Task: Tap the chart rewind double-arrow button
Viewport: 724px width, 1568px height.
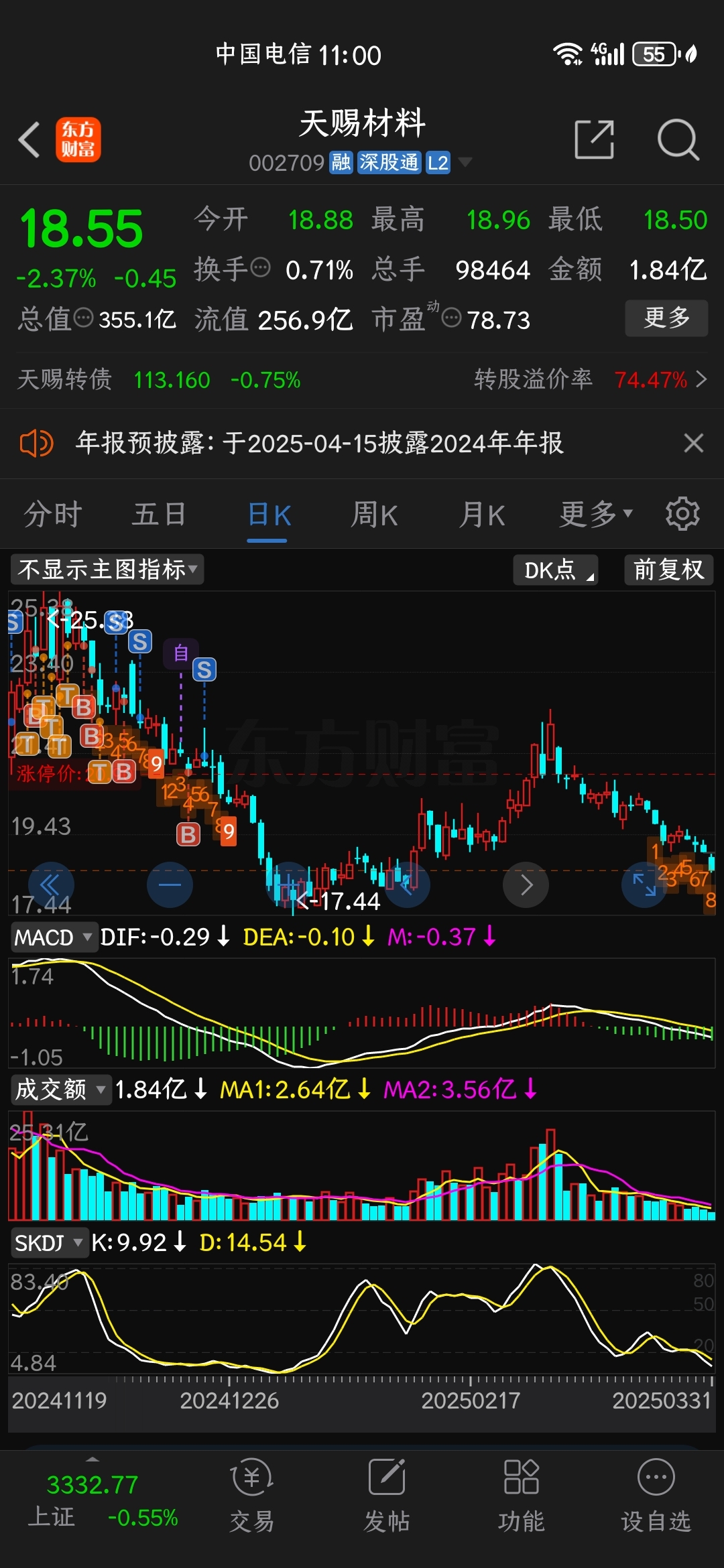Action: tap(51, 885)
